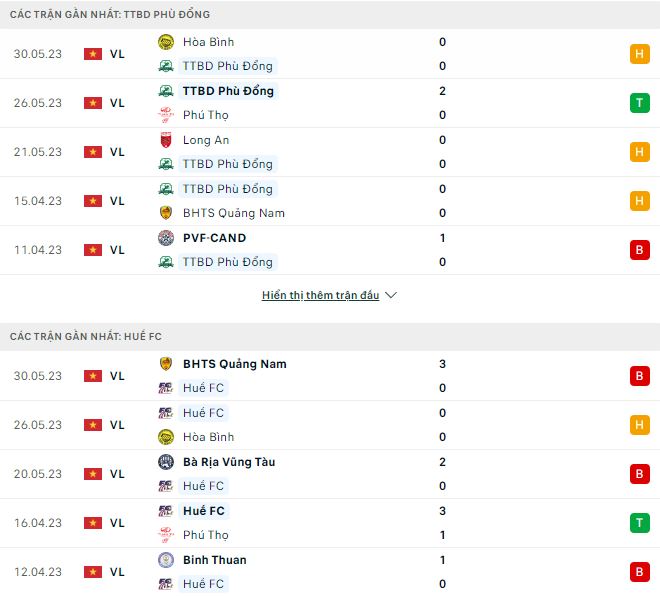Click the BHTS Quảng Nam logo in Huế FC section
660x596 pixels.
click(x=166, y=364)
